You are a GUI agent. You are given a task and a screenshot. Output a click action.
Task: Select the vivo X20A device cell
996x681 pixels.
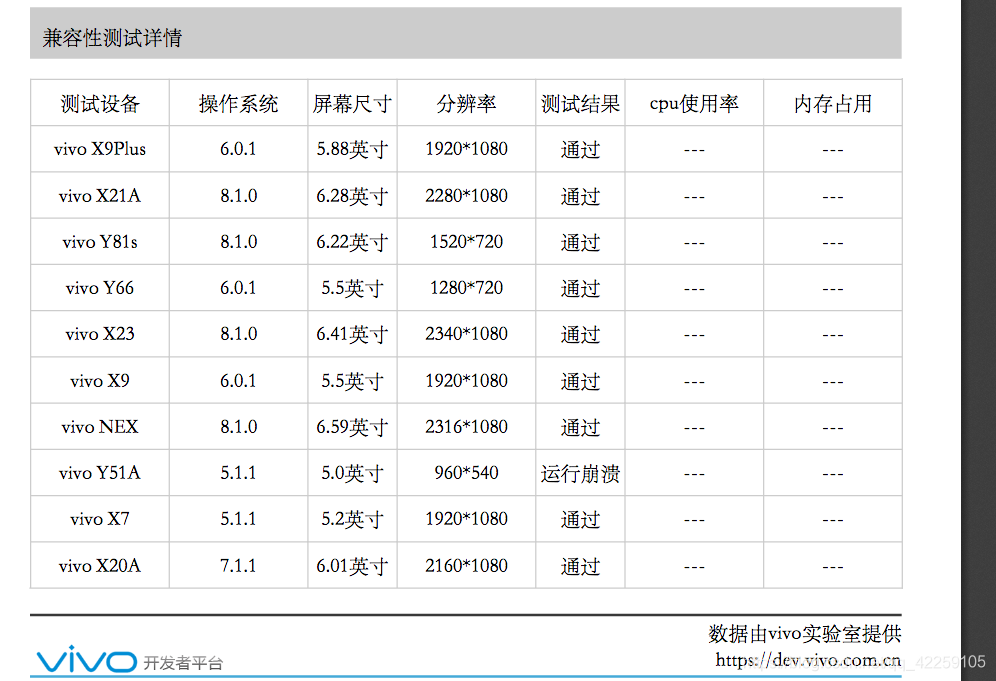100,566
